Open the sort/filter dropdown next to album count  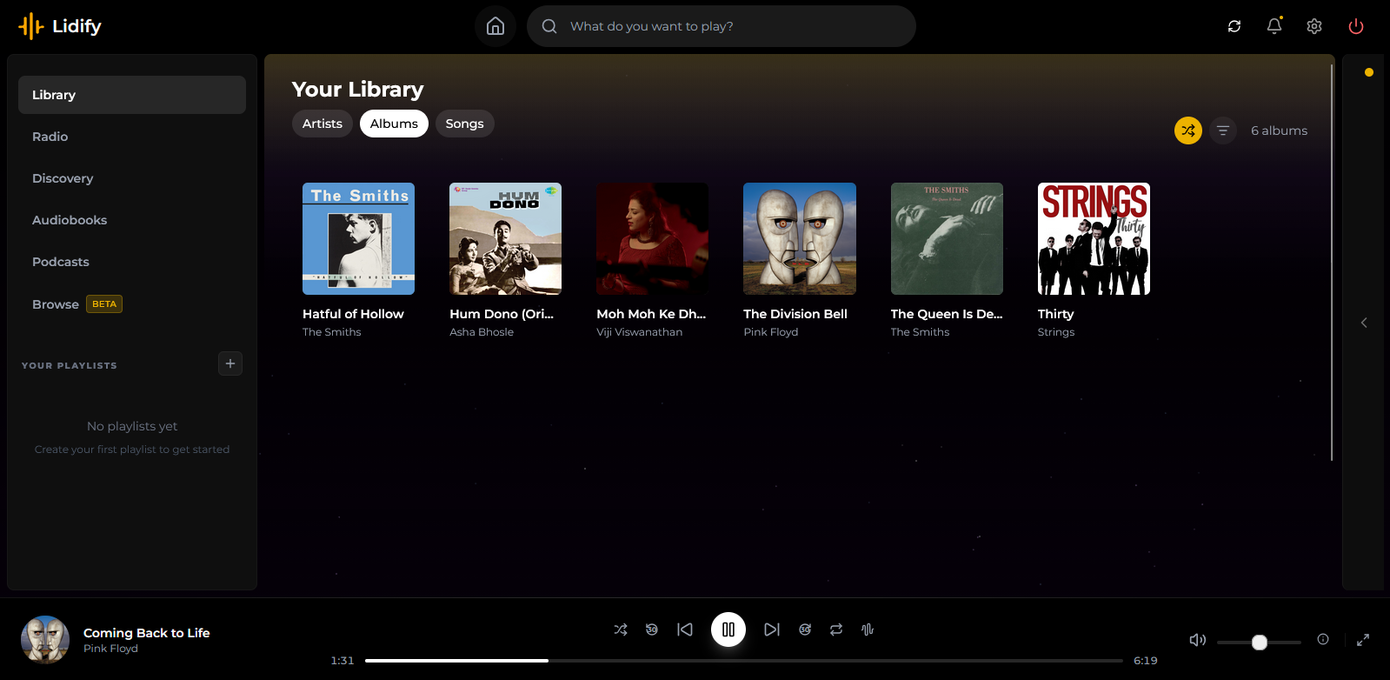(1223, 131)
